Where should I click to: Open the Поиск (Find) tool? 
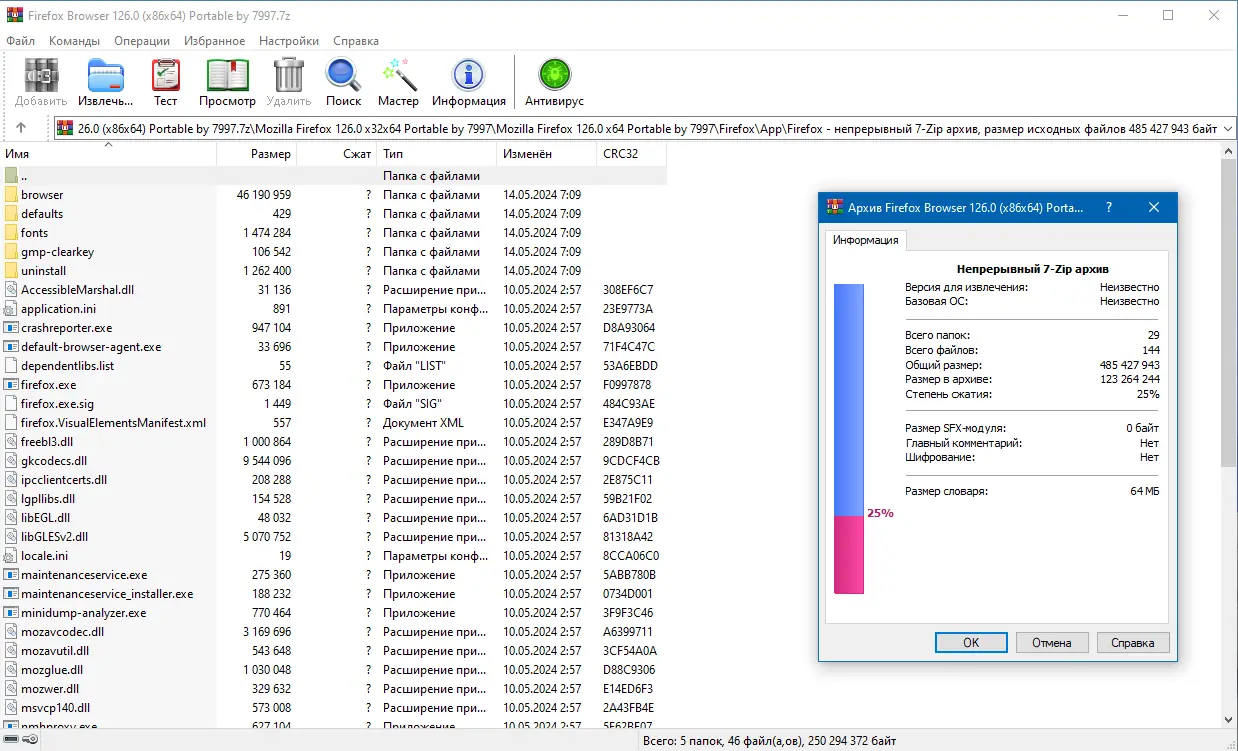coord(343,76)
